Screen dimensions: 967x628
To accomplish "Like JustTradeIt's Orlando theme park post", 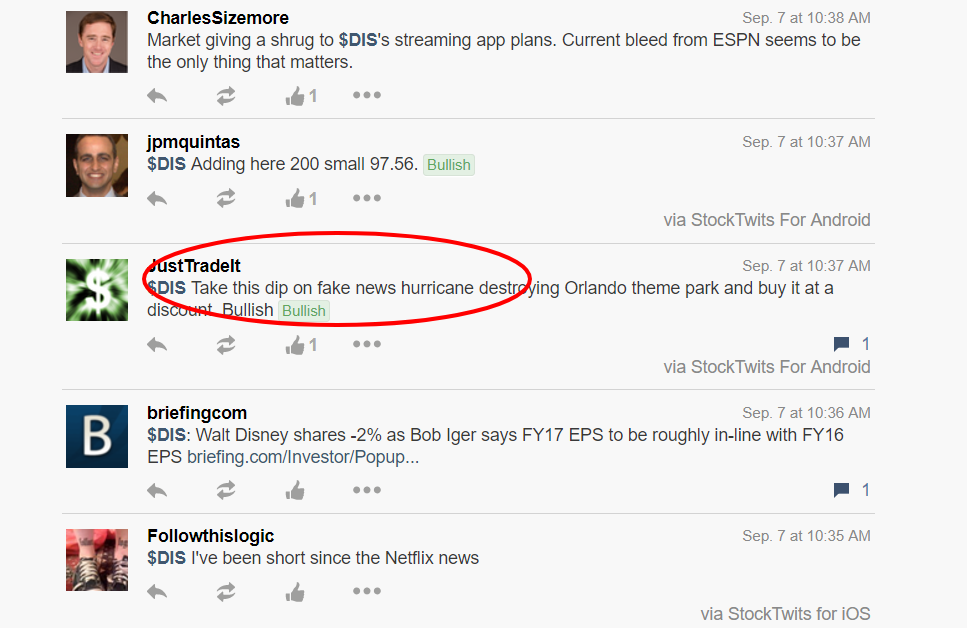I will [x=295, y=345].
